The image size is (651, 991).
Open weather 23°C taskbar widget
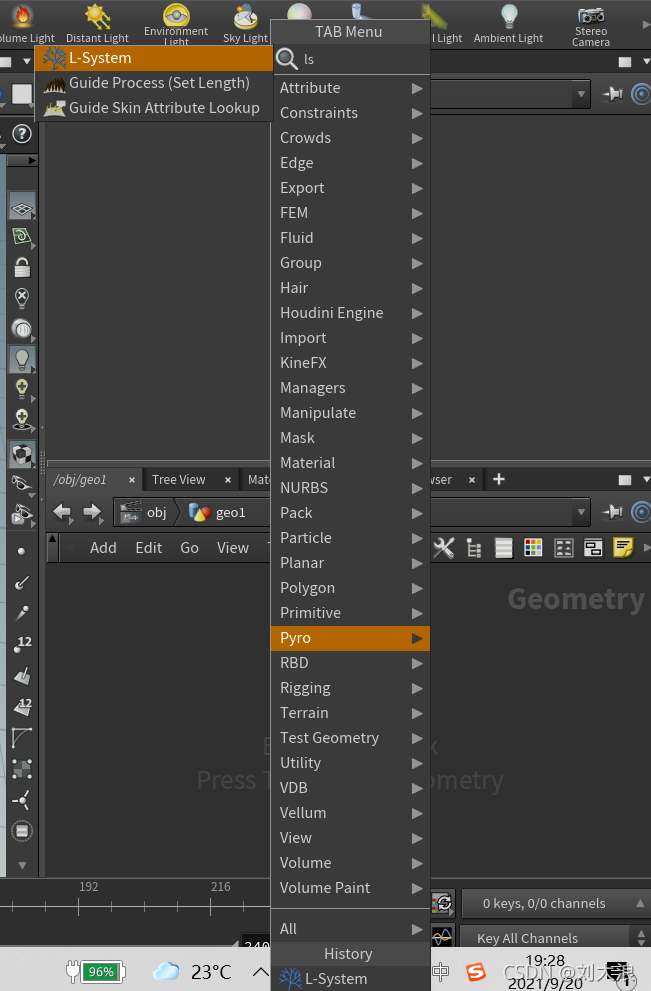click(x=192, y=971)
